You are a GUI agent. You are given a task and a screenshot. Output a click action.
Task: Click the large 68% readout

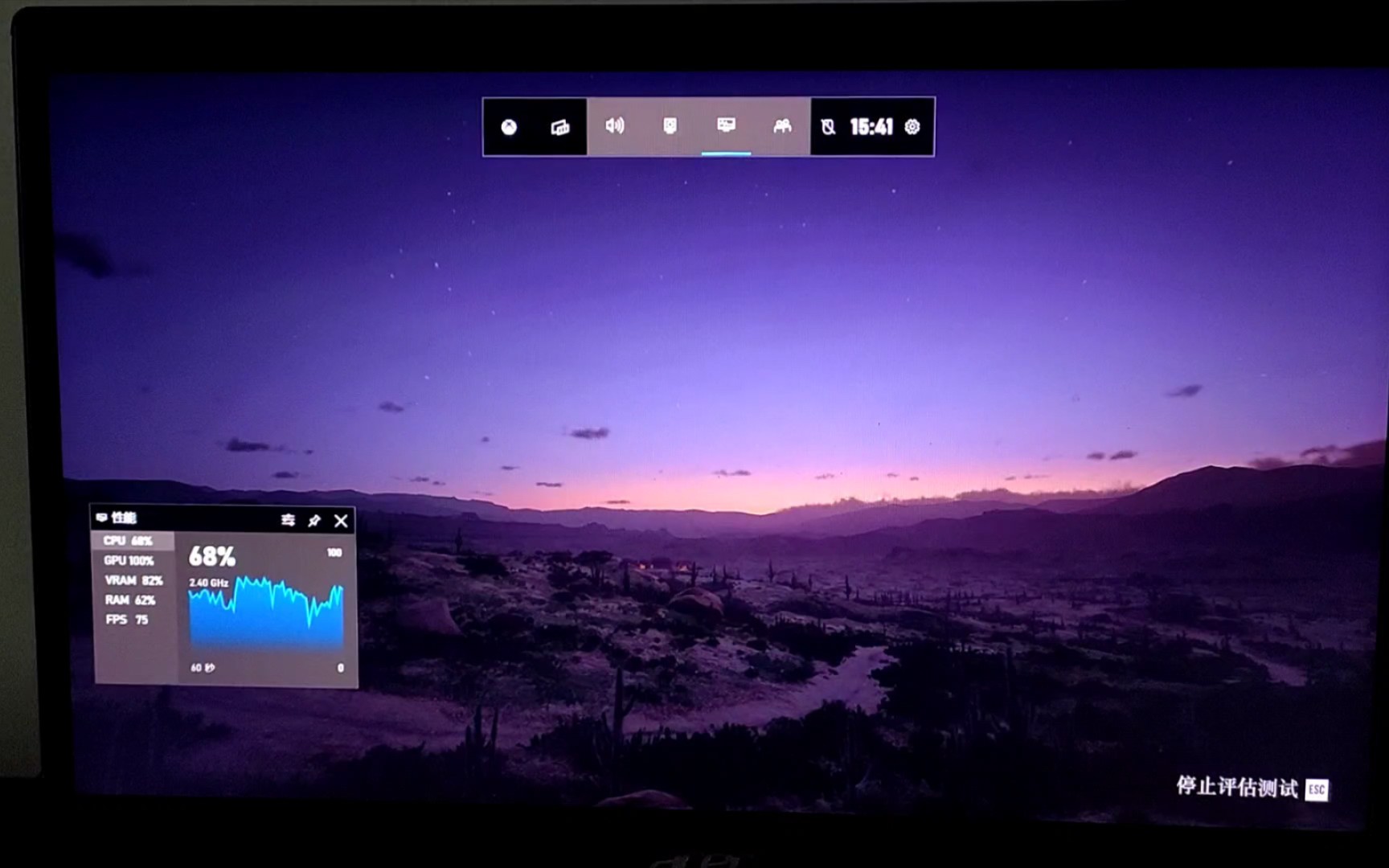(212, 556)
